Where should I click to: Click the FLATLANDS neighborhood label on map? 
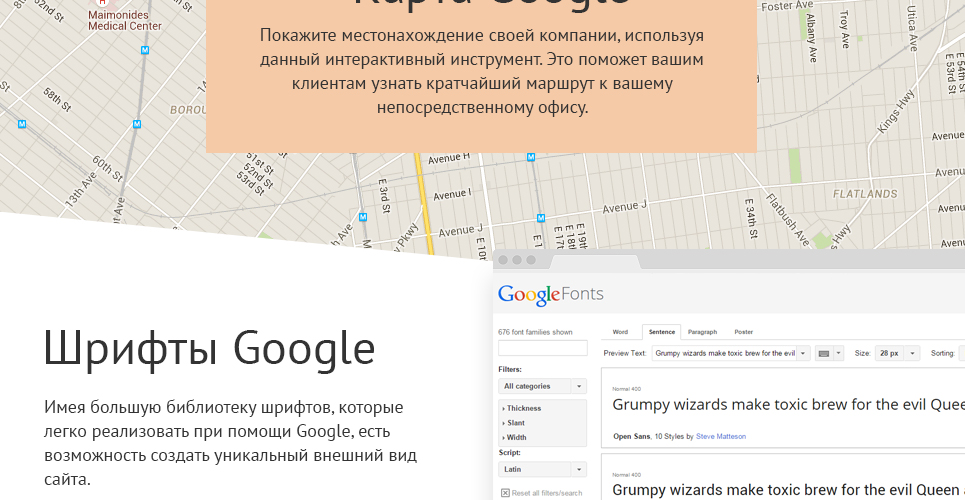pos(865,194)
